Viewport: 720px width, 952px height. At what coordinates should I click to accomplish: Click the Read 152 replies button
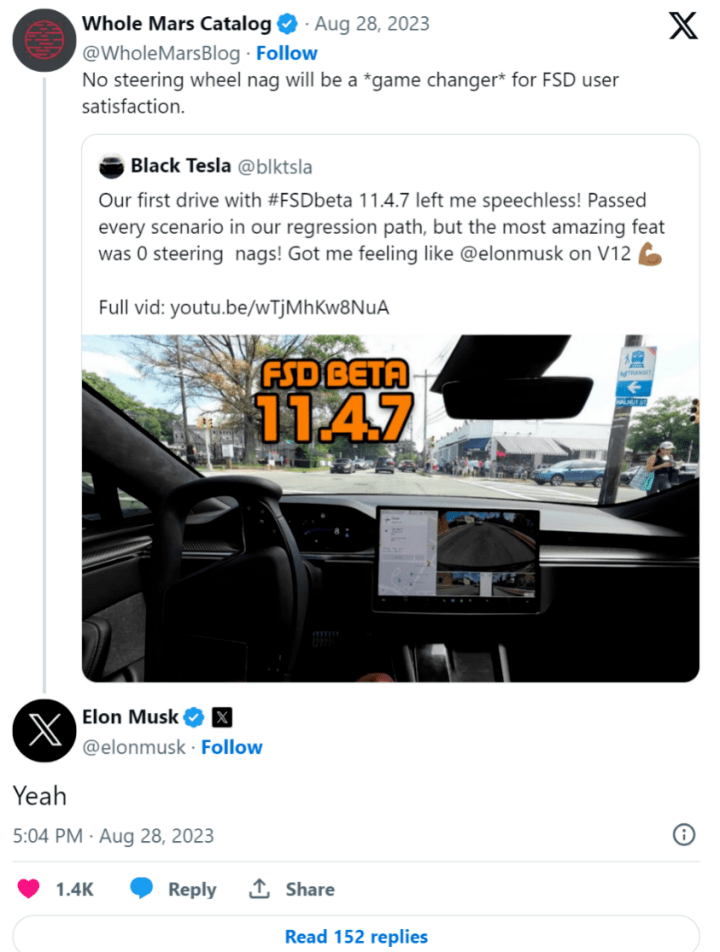click(x=356, y=934)
